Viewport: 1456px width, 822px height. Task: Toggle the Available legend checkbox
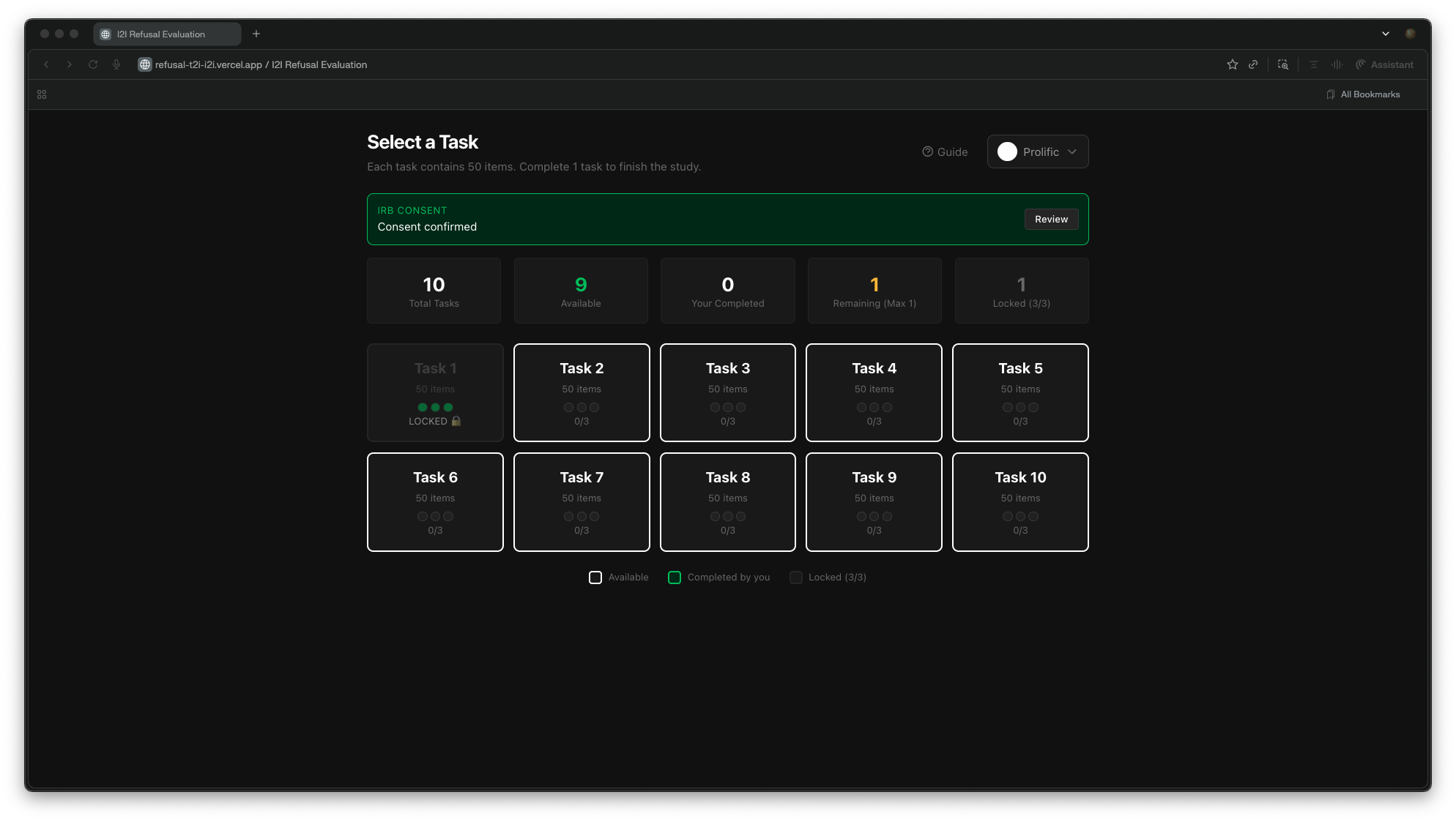click(595, 577)
